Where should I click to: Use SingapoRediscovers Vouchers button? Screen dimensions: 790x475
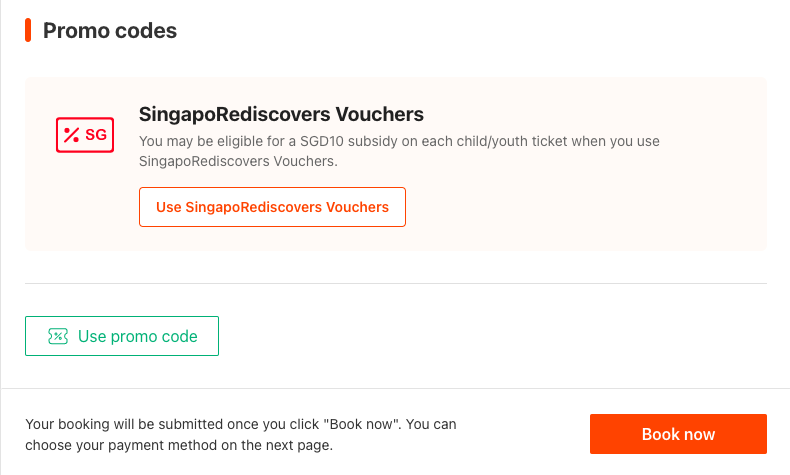point(272,207)
